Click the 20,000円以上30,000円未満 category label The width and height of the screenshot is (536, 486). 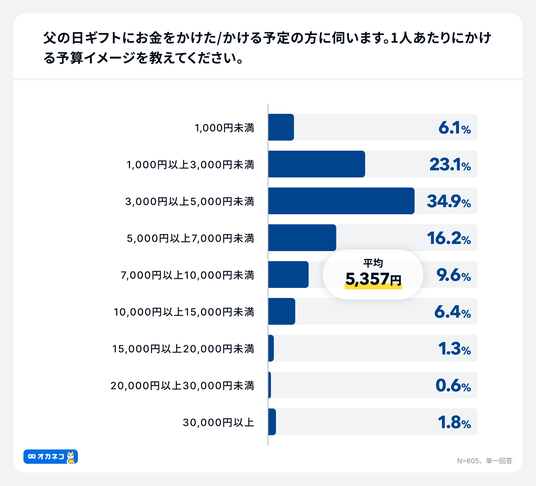183,386
